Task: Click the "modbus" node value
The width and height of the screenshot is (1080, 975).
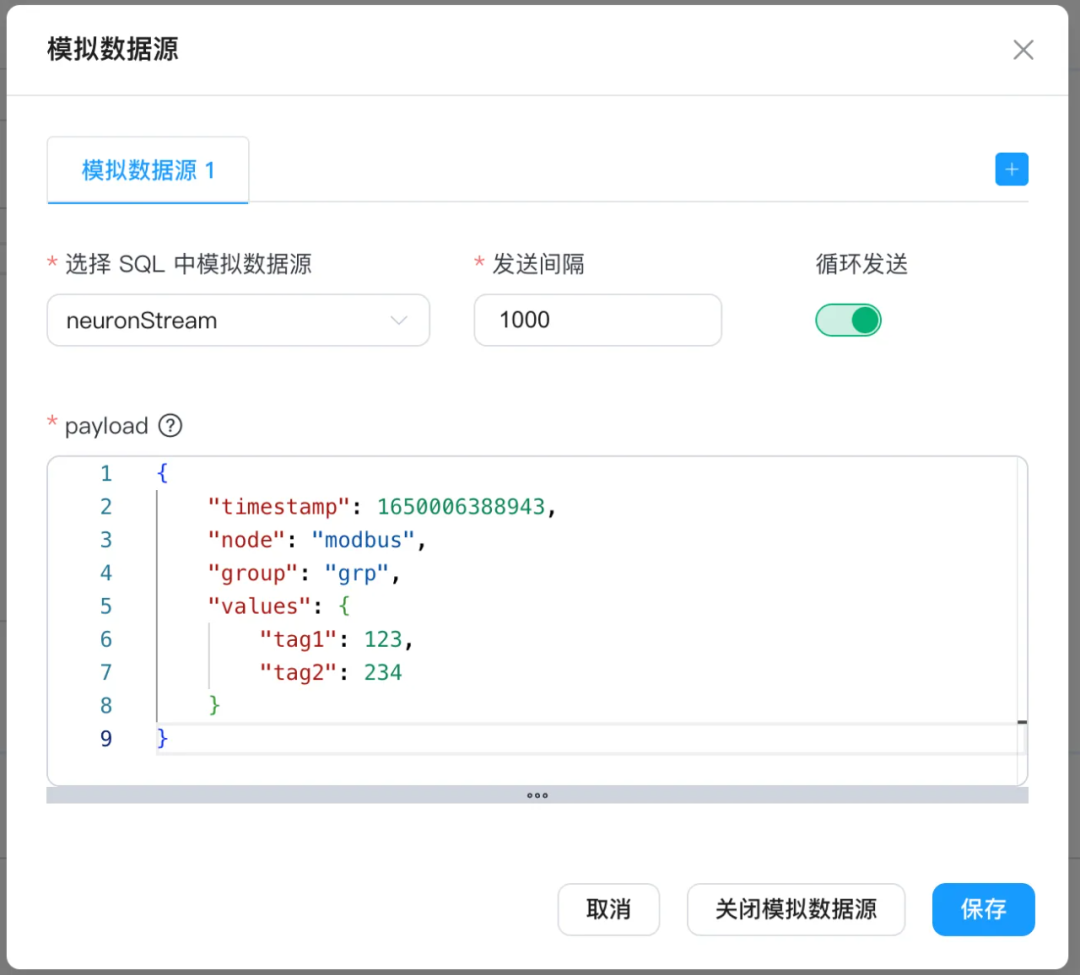Action: click(x=363, y=540)
